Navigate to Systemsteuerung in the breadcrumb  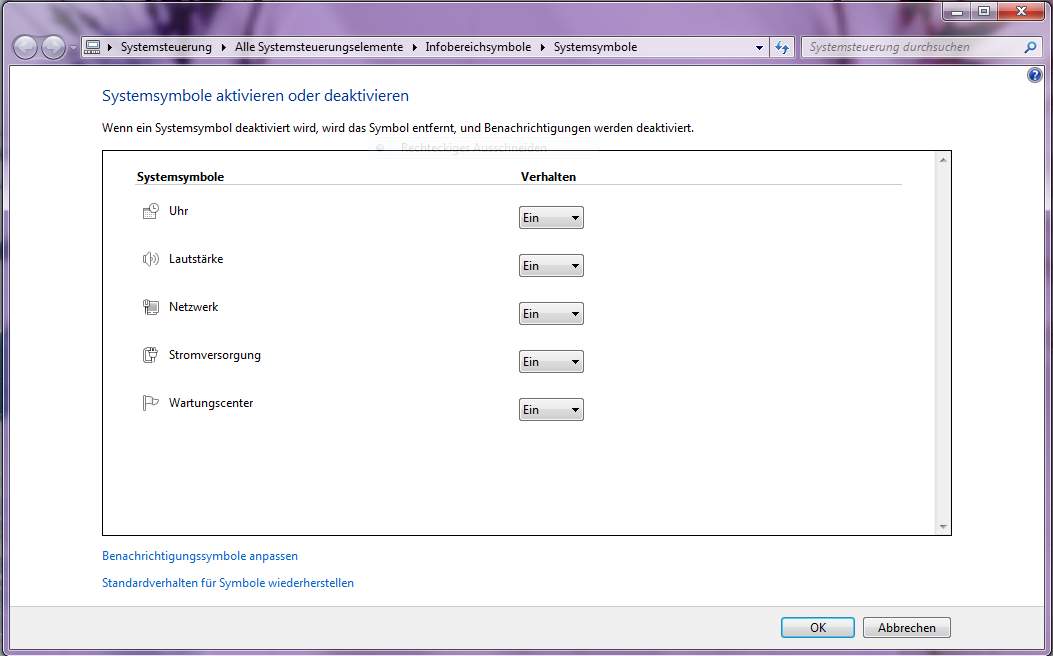click(164, 46)
